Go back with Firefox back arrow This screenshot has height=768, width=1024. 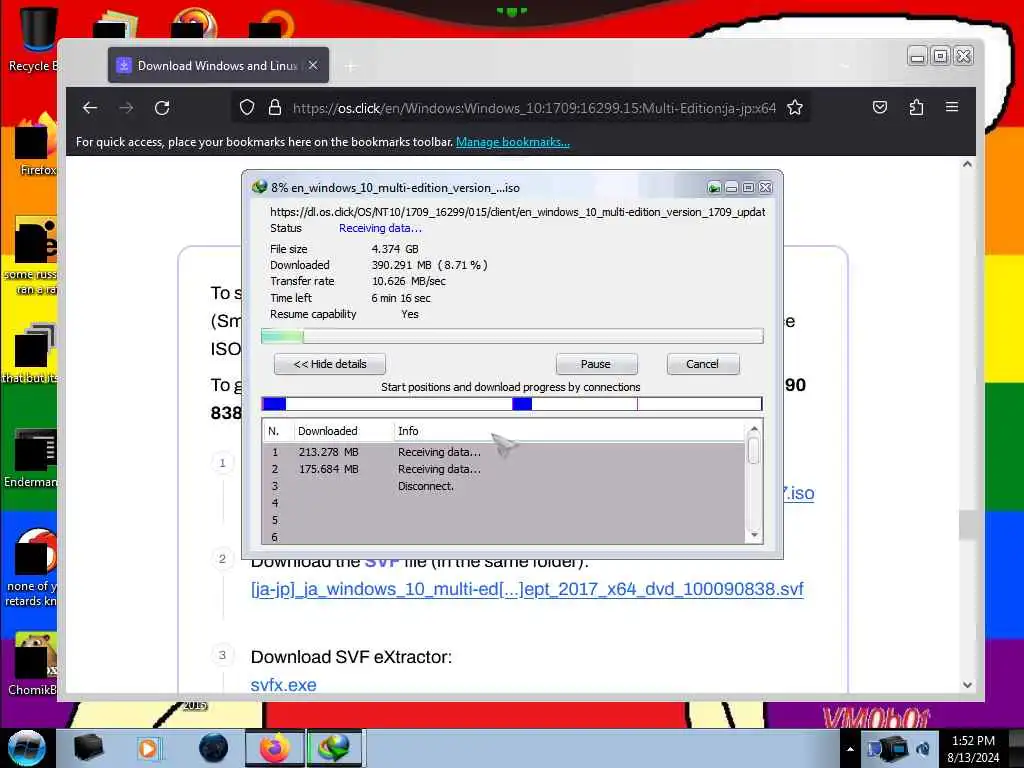click(x=90, y=108)
